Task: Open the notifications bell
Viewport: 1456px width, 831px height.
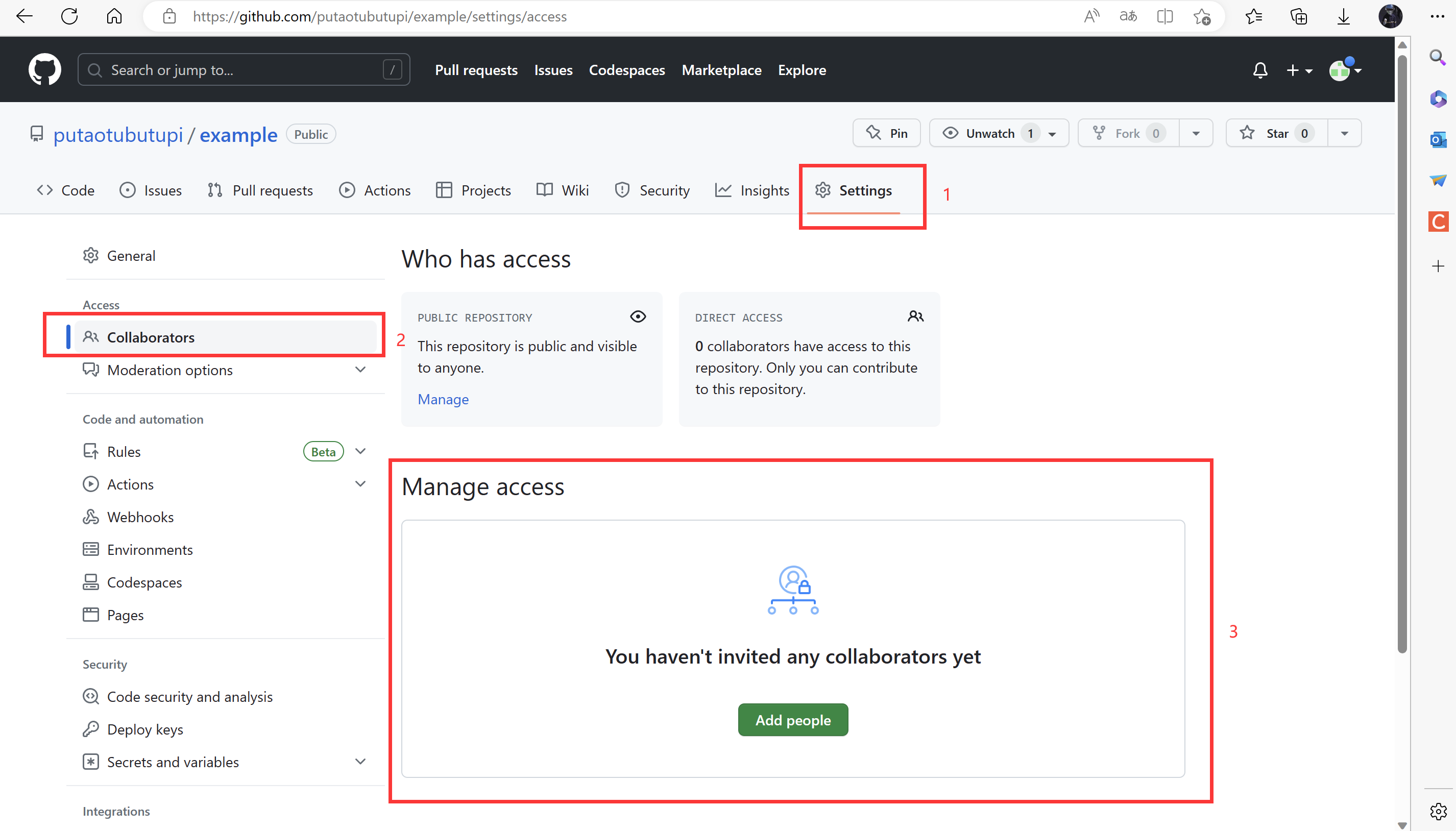Action: pyautogui.click(x=1259, y=70)
